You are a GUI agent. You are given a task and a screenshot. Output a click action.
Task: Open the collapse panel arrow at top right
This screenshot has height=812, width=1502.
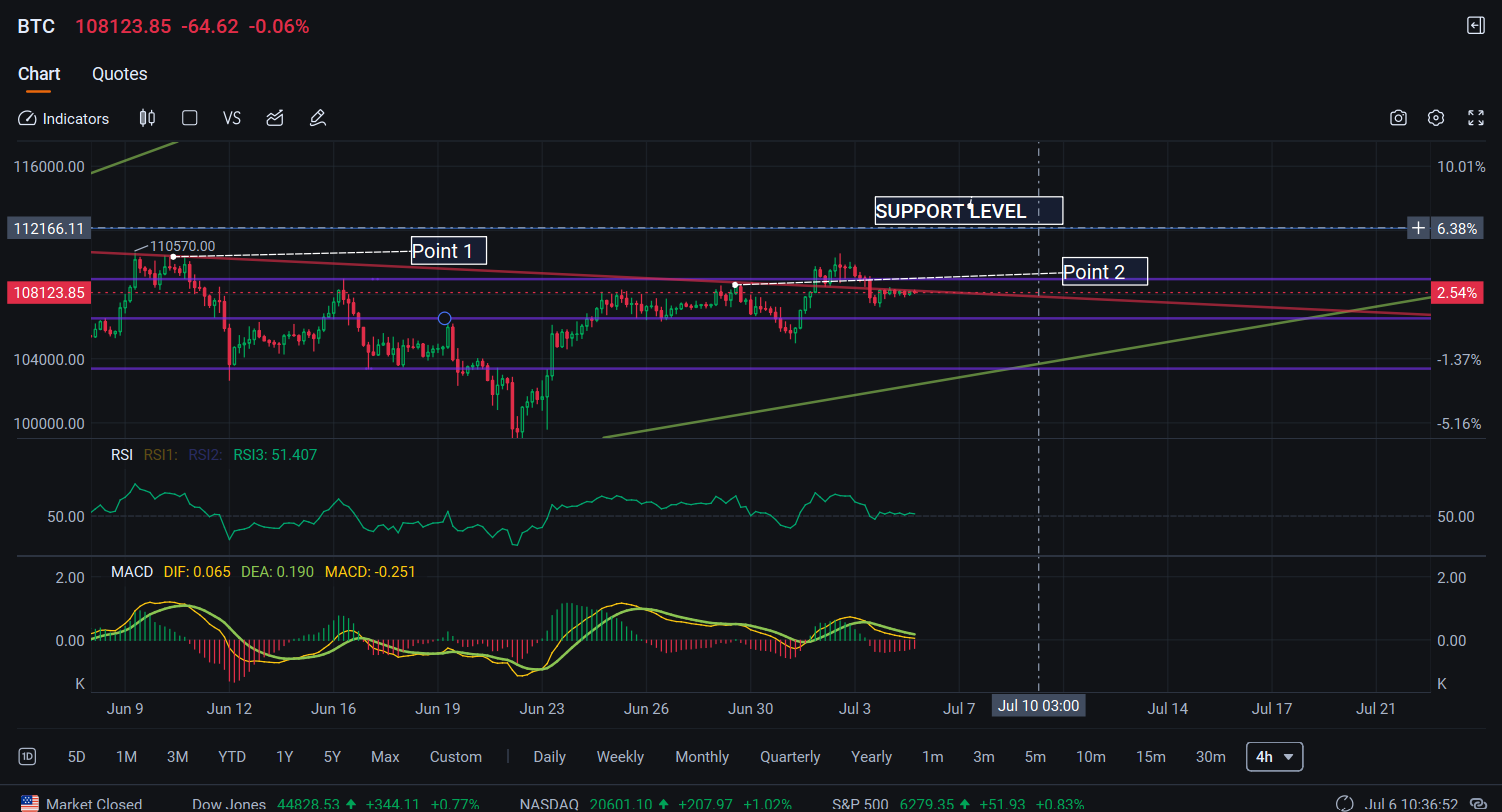coord(1476,25)
